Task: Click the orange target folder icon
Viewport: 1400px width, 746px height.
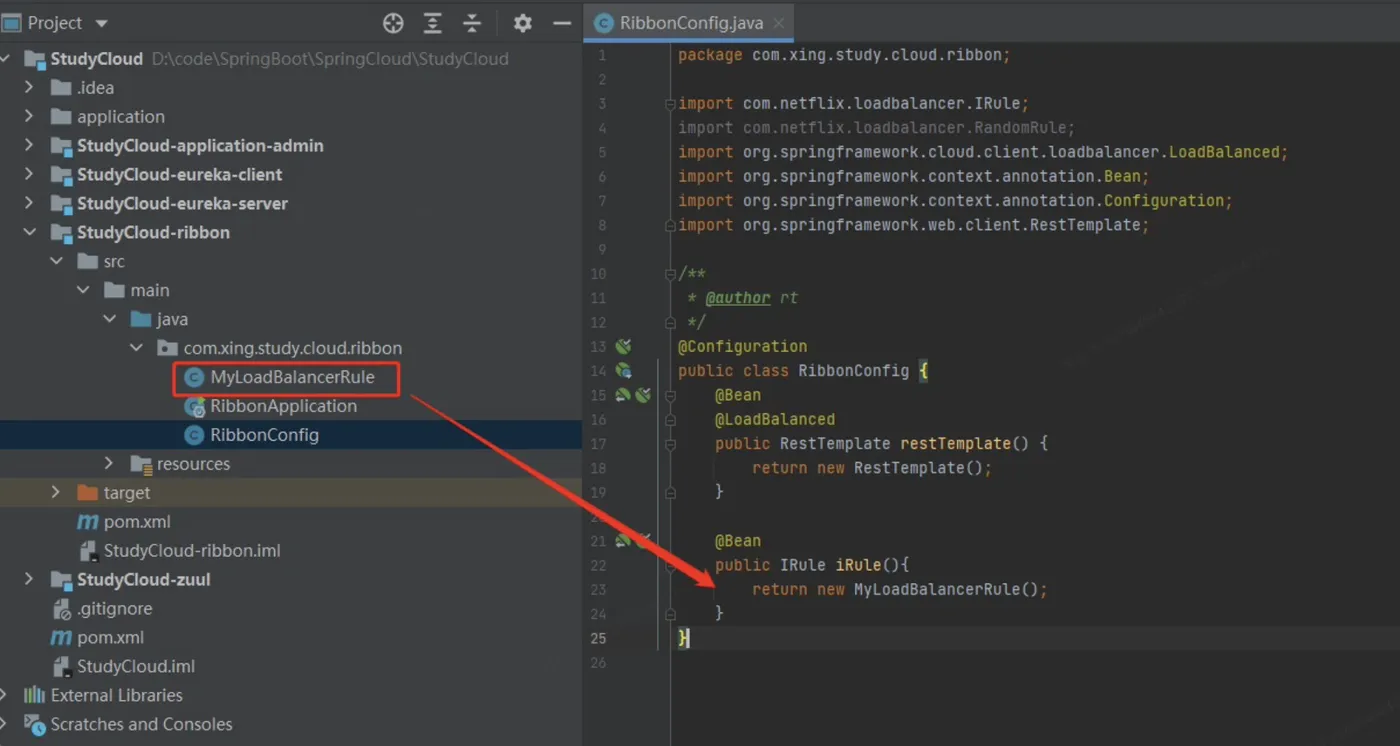Action: 88,493
